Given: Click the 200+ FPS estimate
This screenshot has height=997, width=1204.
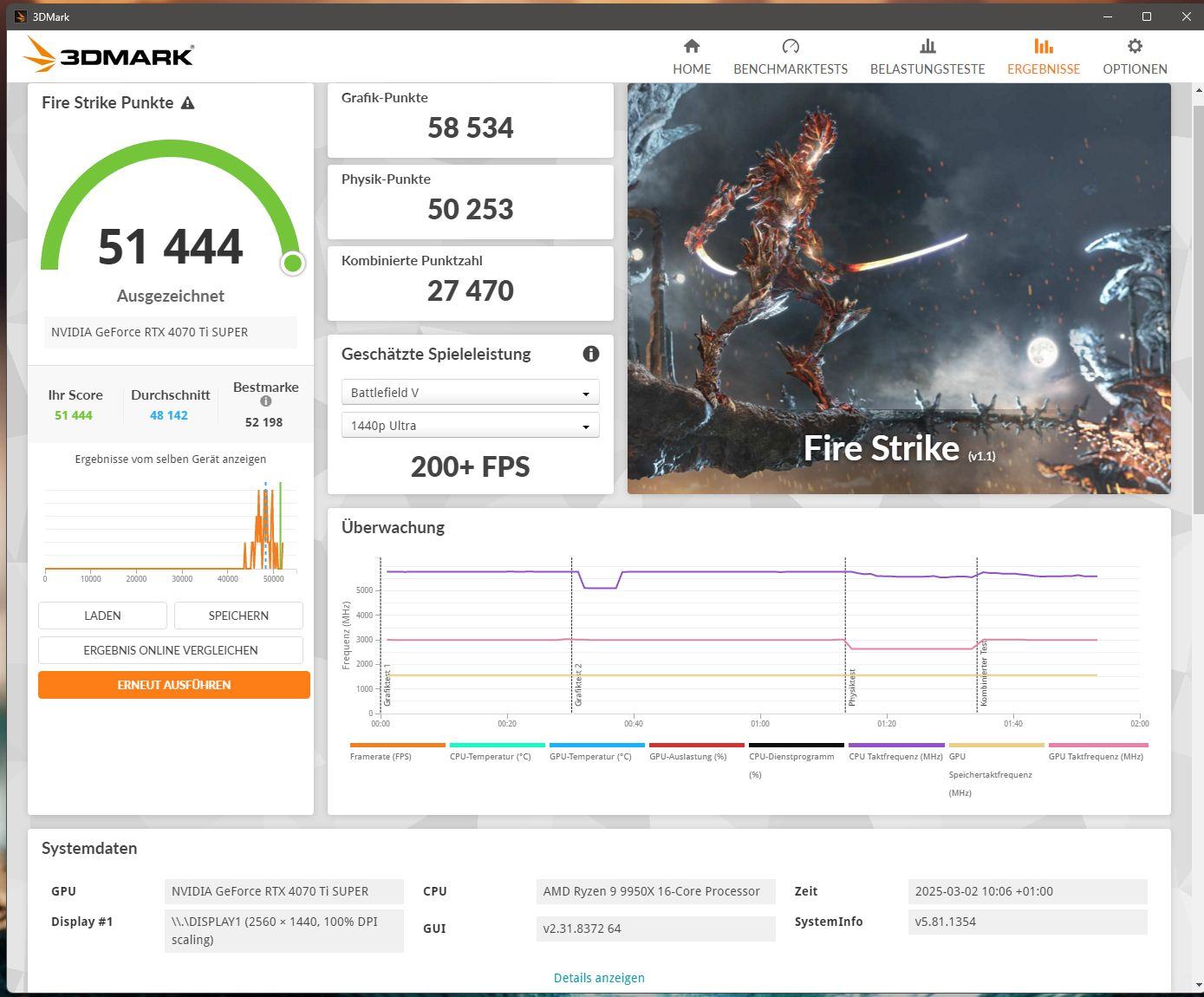Looking at the screenshot, I should click(471, 466).
